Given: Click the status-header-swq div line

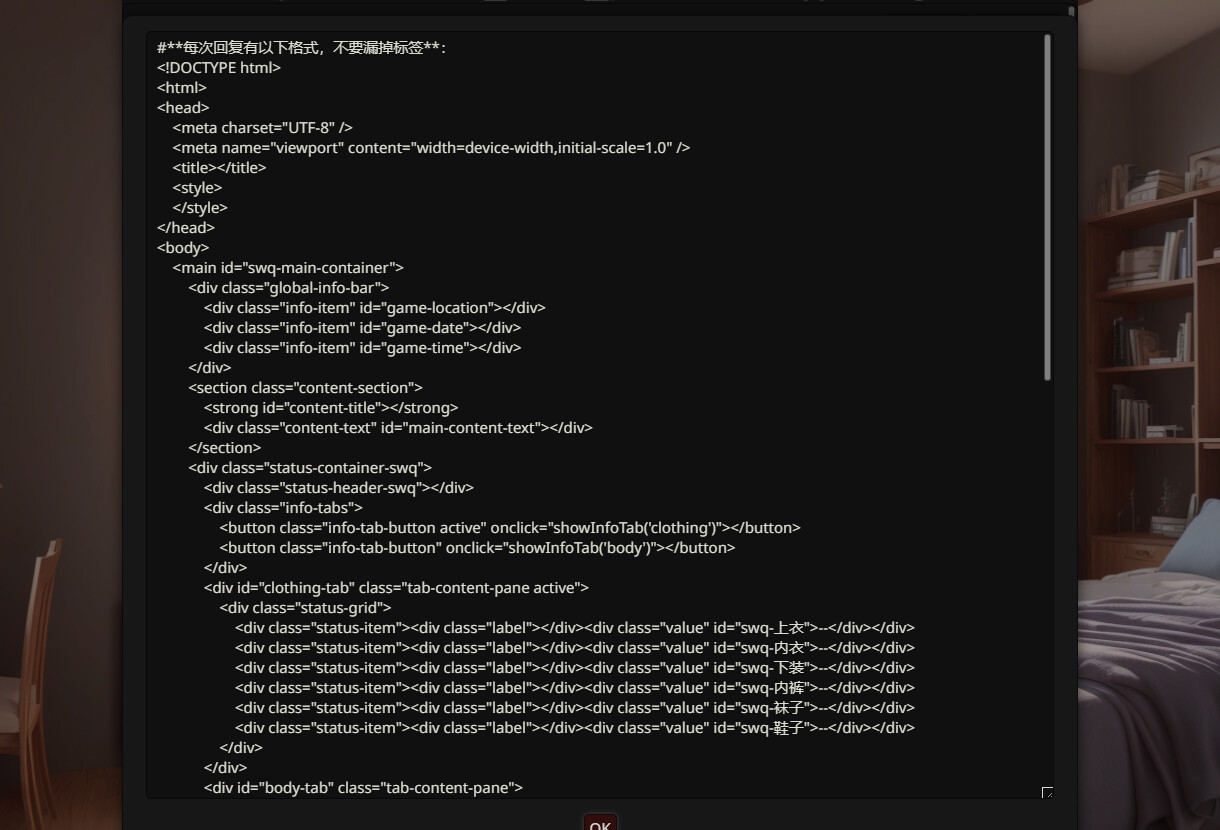Looking at the screenshot, I should click(338, 488).
